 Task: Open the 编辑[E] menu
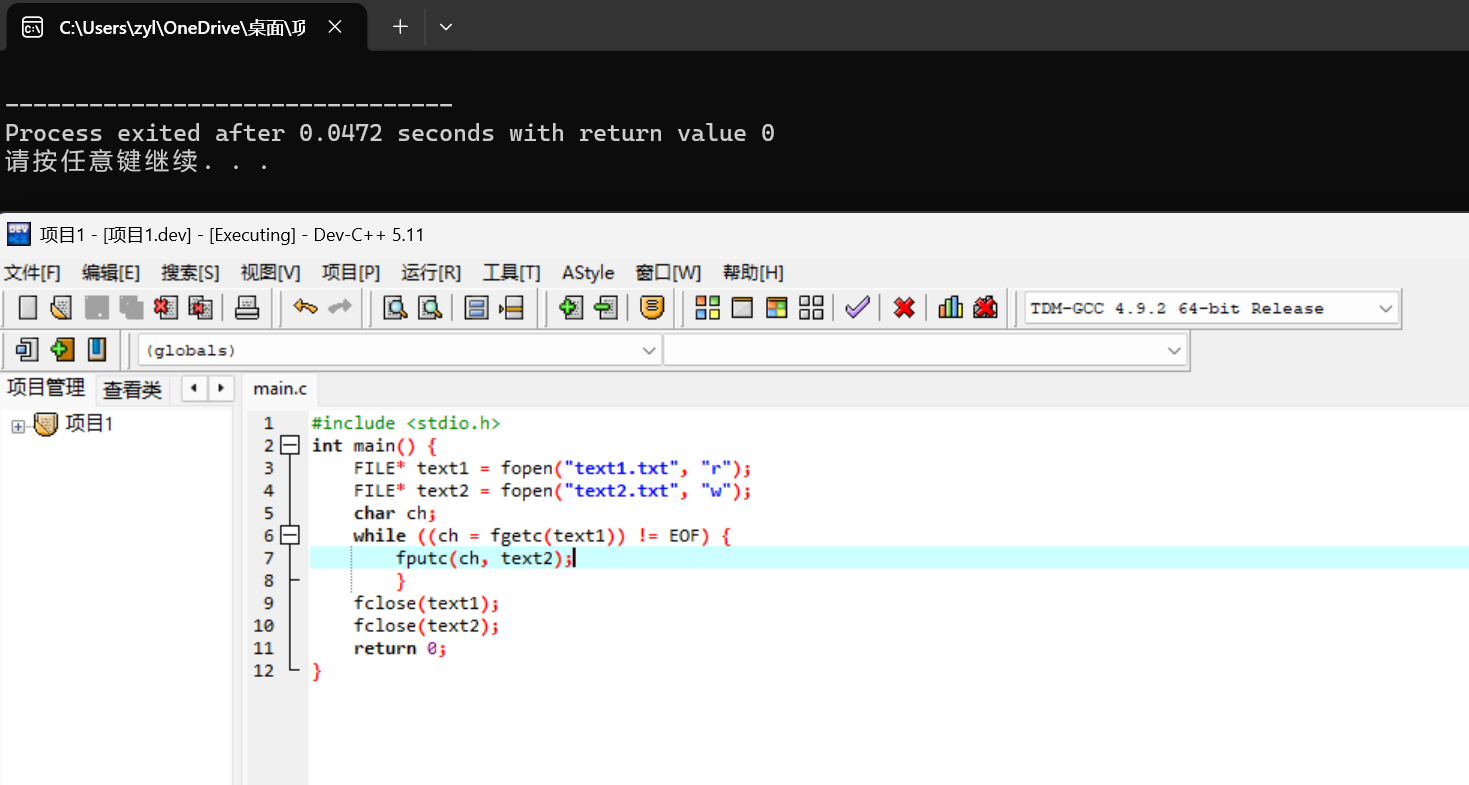click(111, 273)
